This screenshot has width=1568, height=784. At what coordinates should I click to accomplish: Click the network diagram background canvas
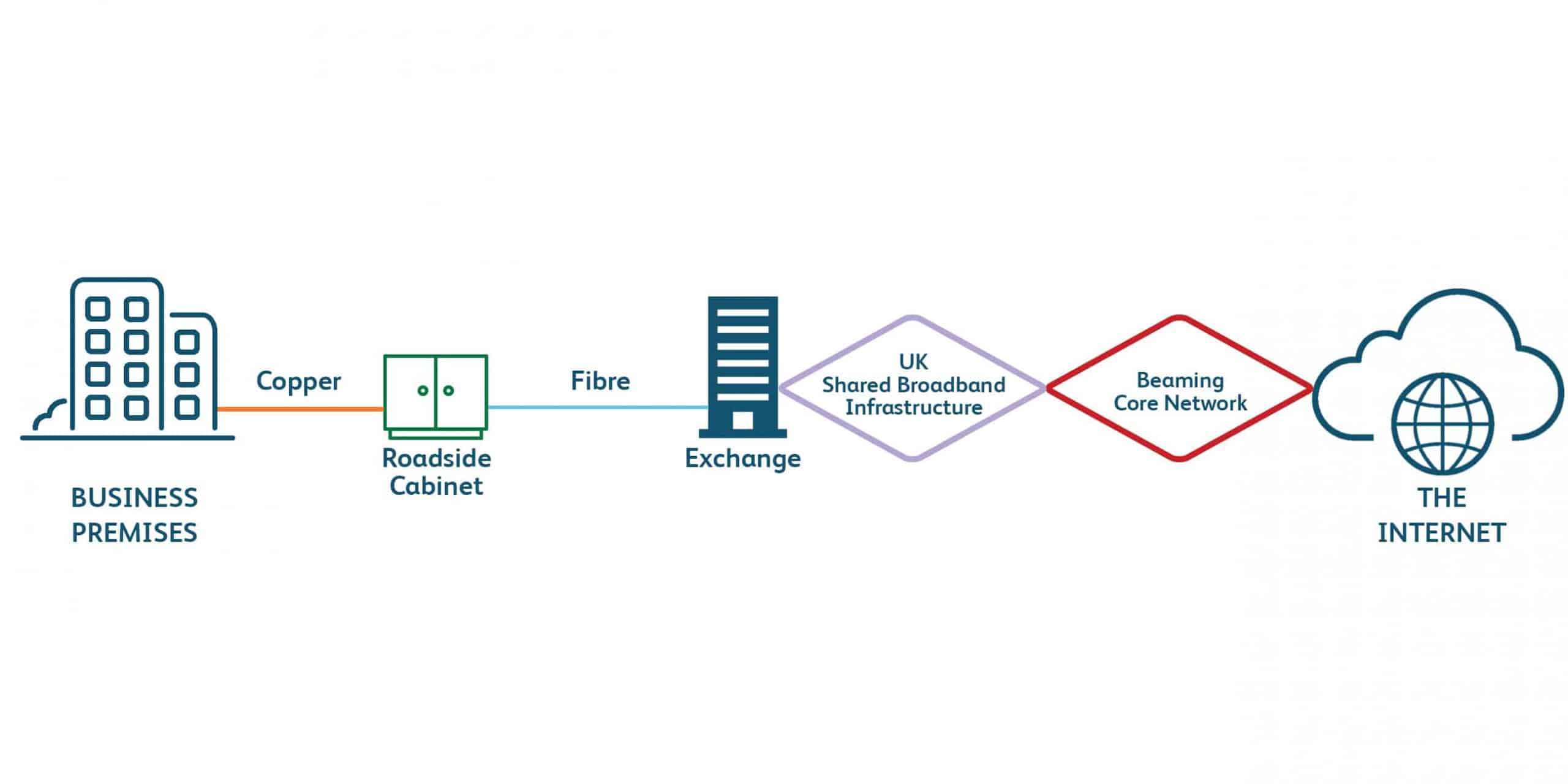coord(784,100)
